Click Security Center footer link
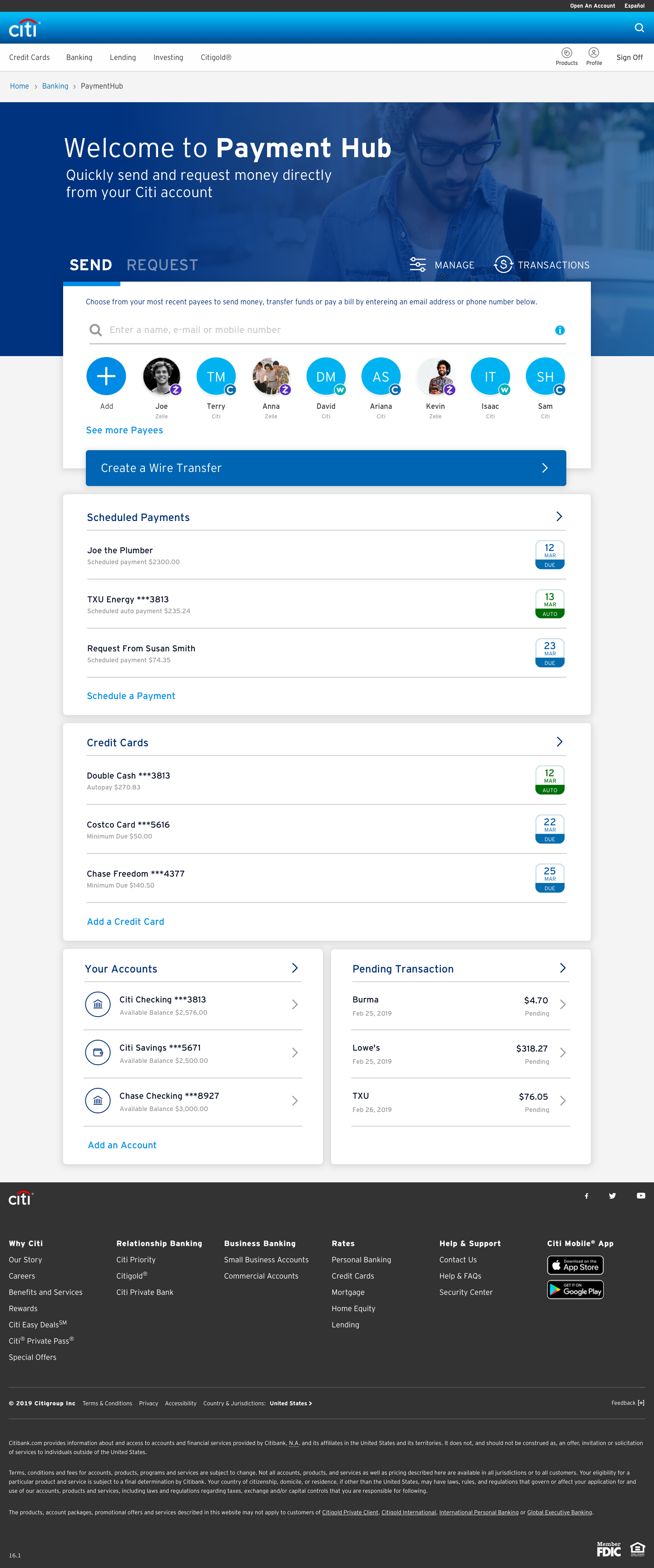 466,1292
